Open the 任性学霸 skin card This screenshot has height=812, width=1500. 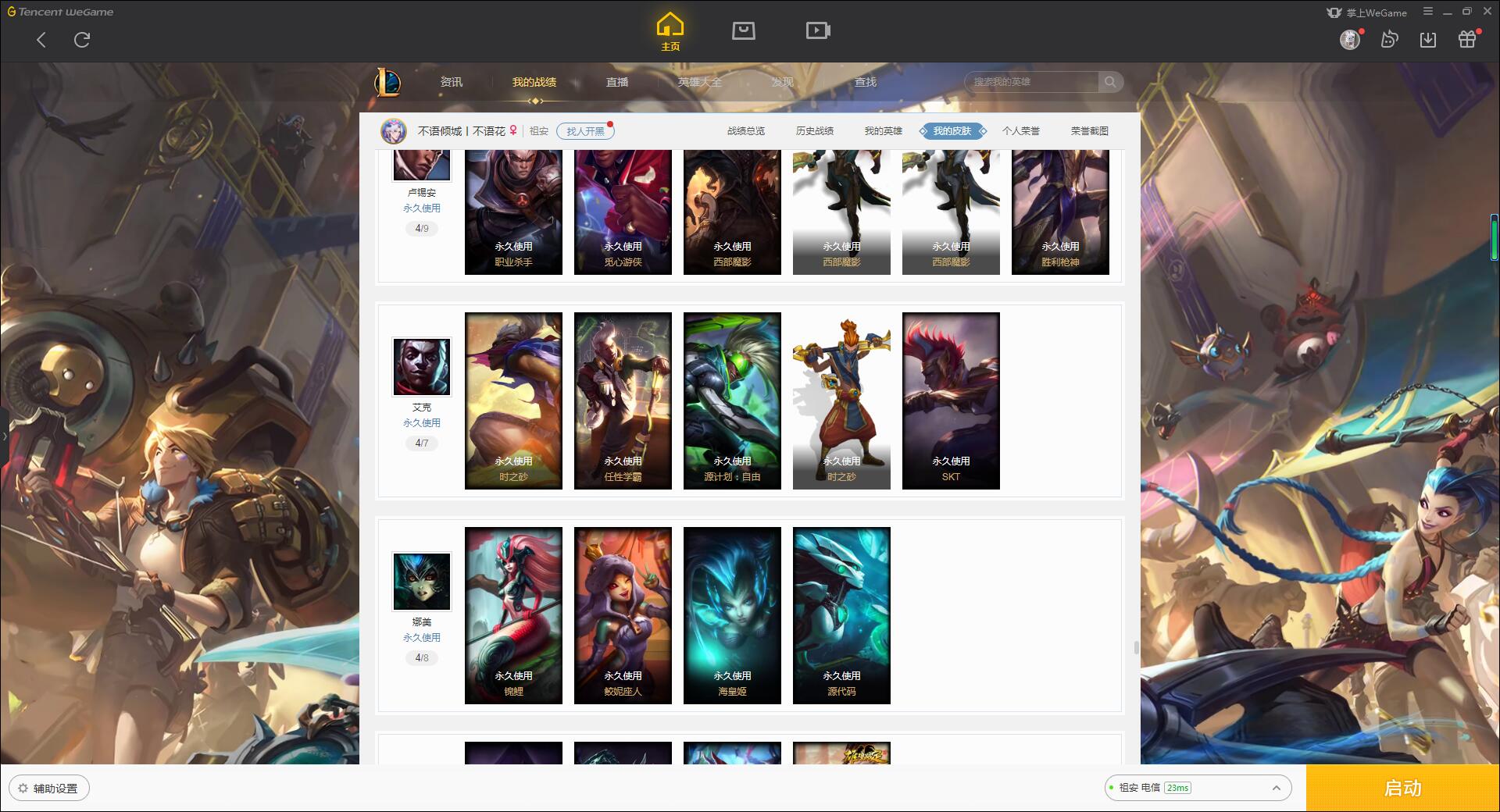(623, 401)
